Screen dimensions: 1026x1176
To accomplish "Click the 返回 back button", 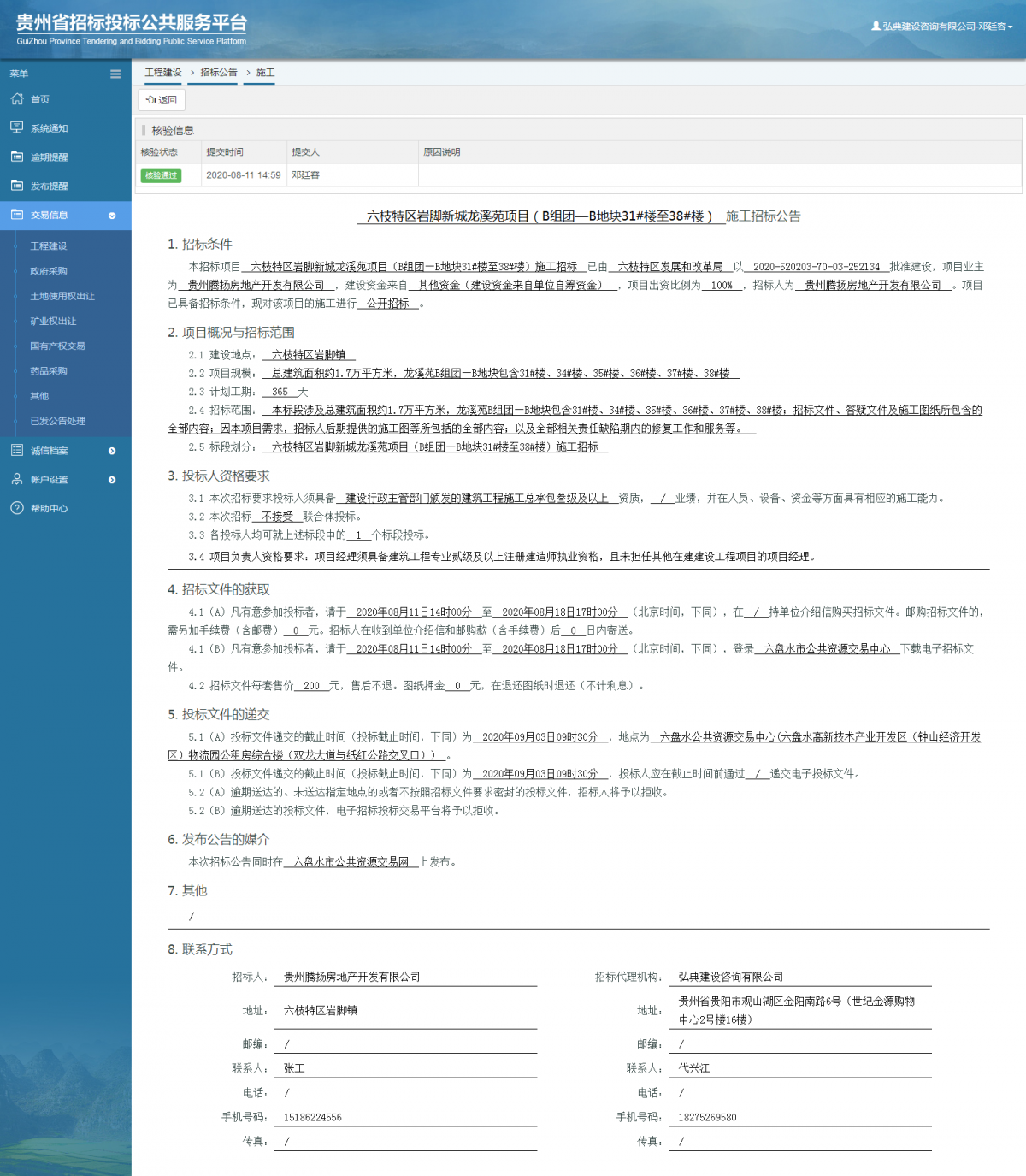I will click(x=161, y=100).
